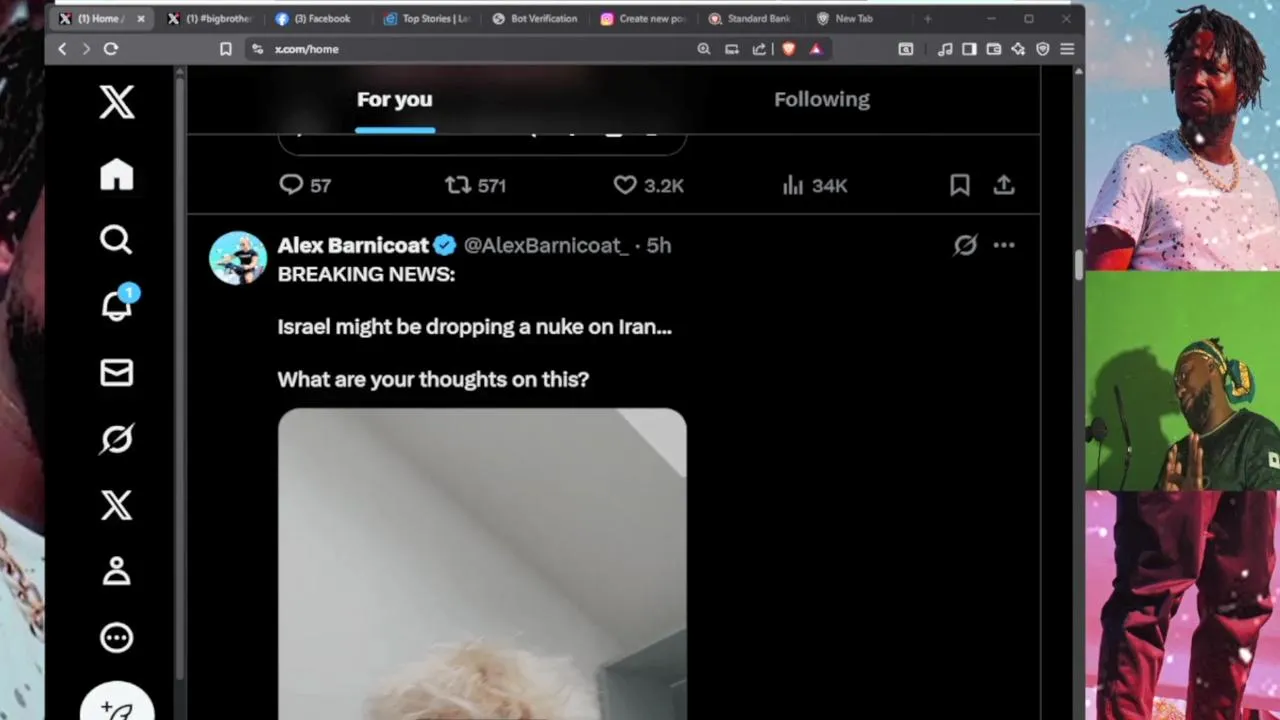Open More circle menu in sidebar

(x=116, y=637)
